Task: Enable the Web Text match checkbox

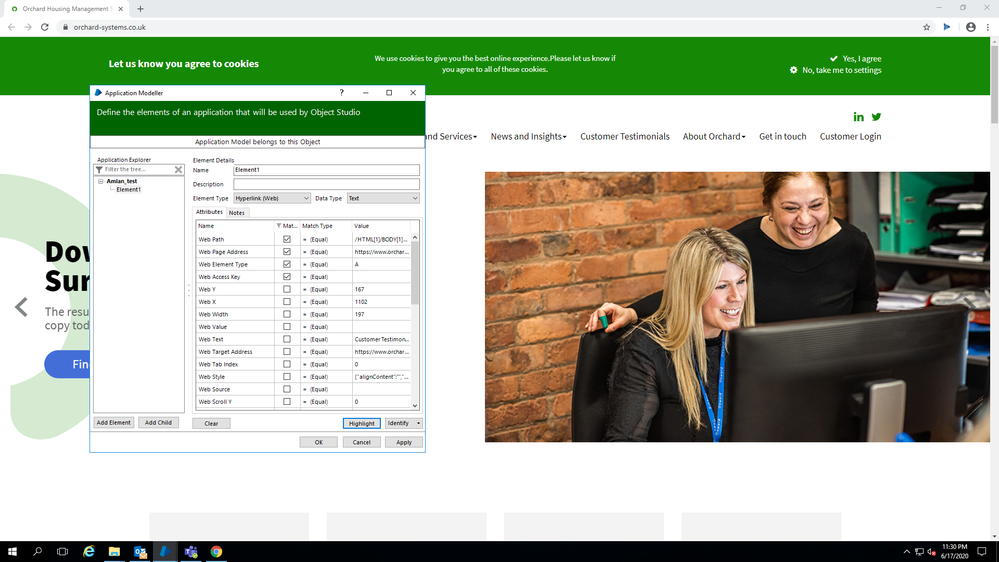Action: click(287, 340)
